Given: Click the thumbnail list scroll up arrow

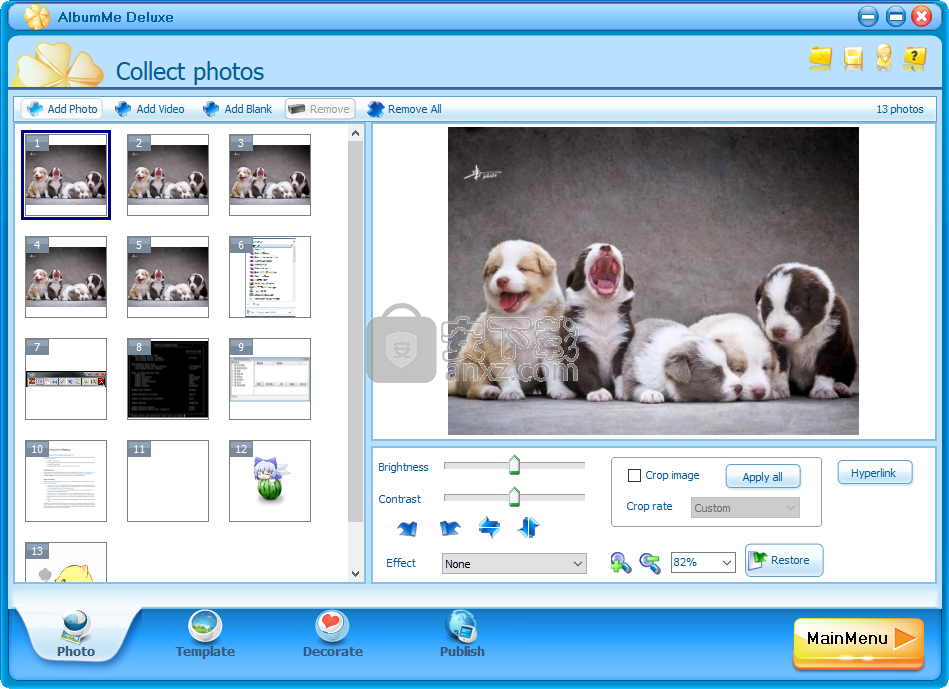Looking at the screenshot, I should tap(355, 133).
